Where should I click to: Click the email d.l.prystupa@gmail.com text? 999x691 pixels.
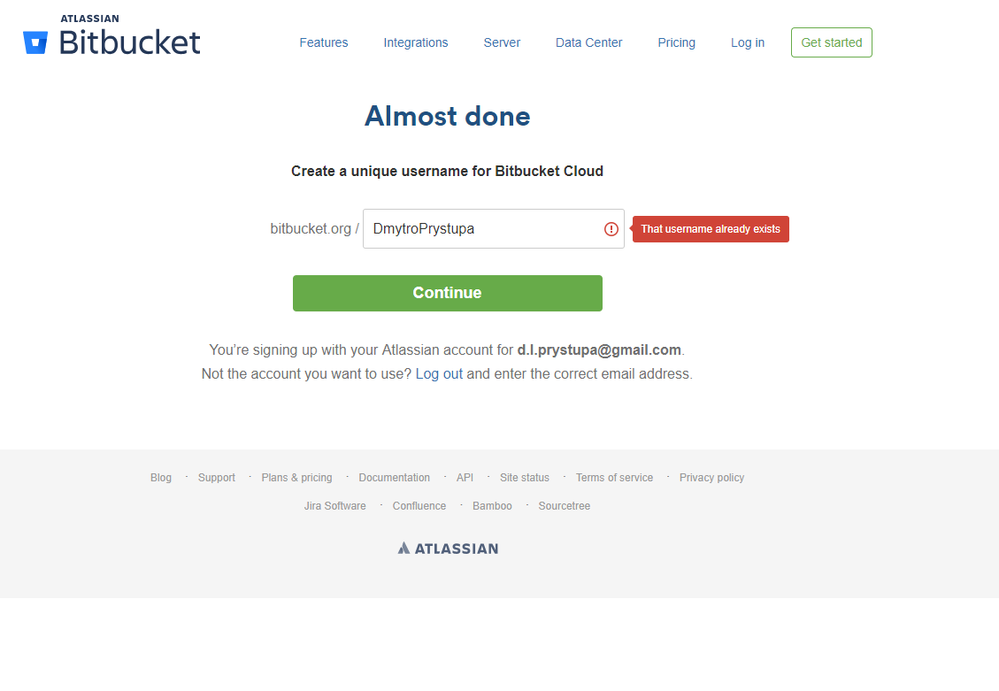point(599,350)
